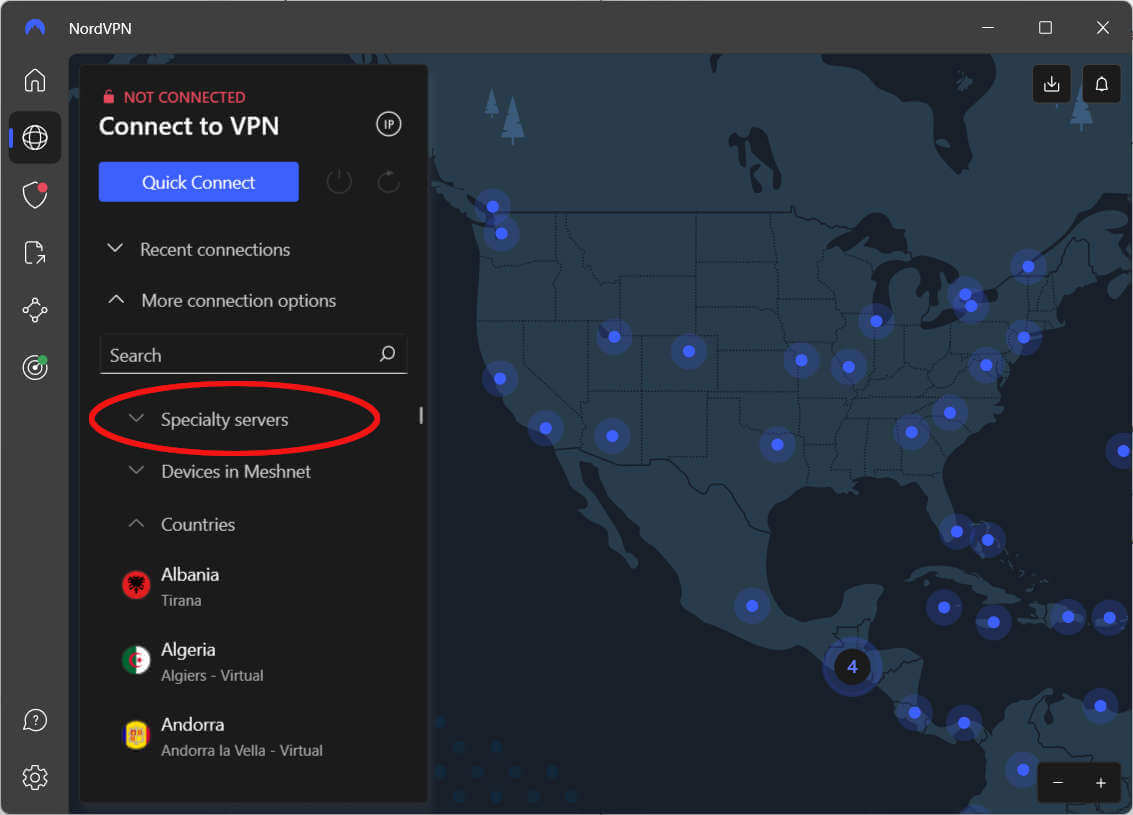This screenshot has height=815, width=1133.
Task: Open the Meshnet nodes sidebar icon
Action: (35, 311)
